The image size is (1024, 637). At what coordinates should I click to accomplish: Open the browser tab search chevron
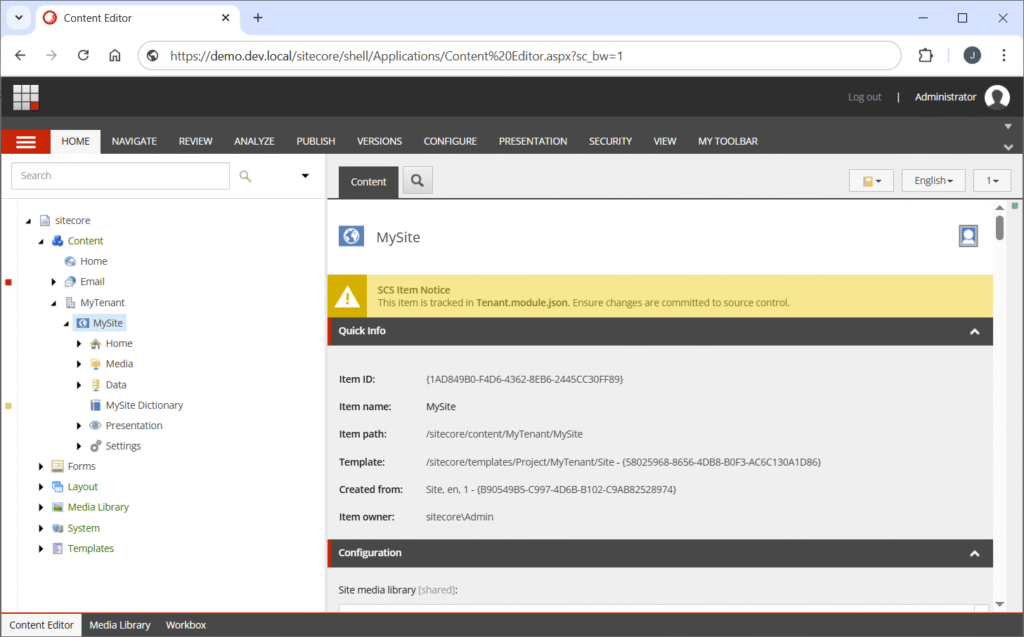coord(19,18)
